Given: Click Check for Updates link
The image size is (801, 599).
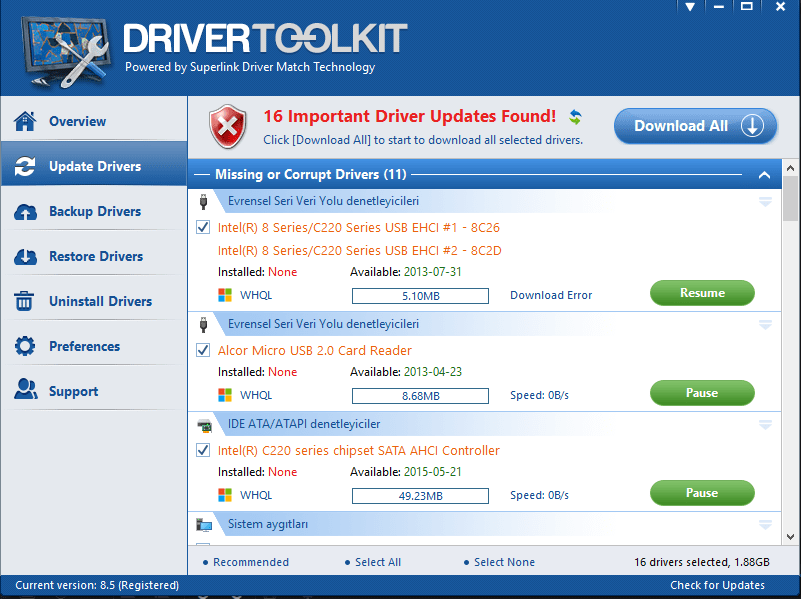Looking at the screenshot, I should [717, 585].
